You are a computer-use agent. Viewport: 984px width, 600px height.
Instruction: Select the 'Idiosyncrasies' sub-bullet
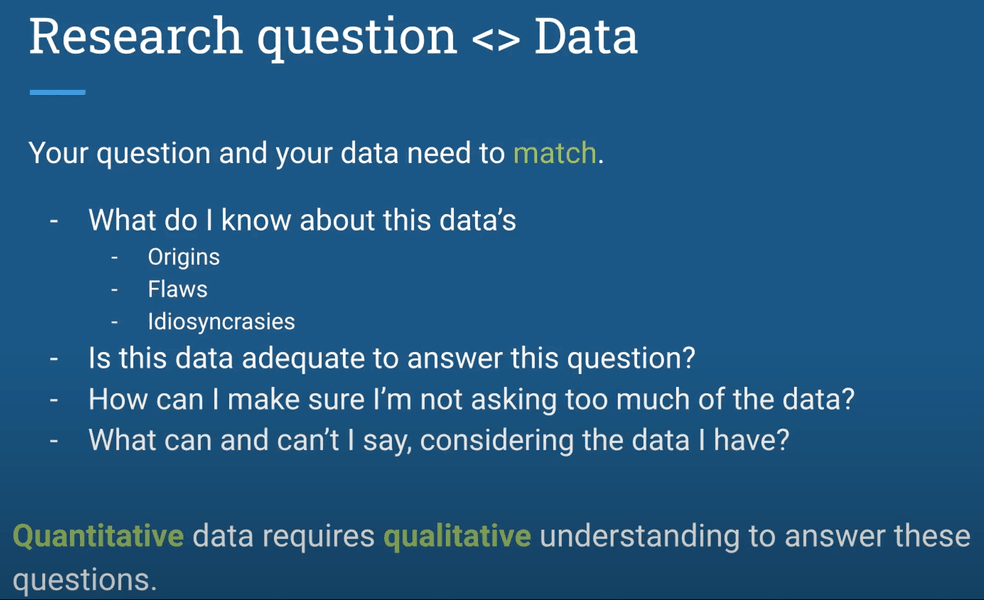click(221, 322)
